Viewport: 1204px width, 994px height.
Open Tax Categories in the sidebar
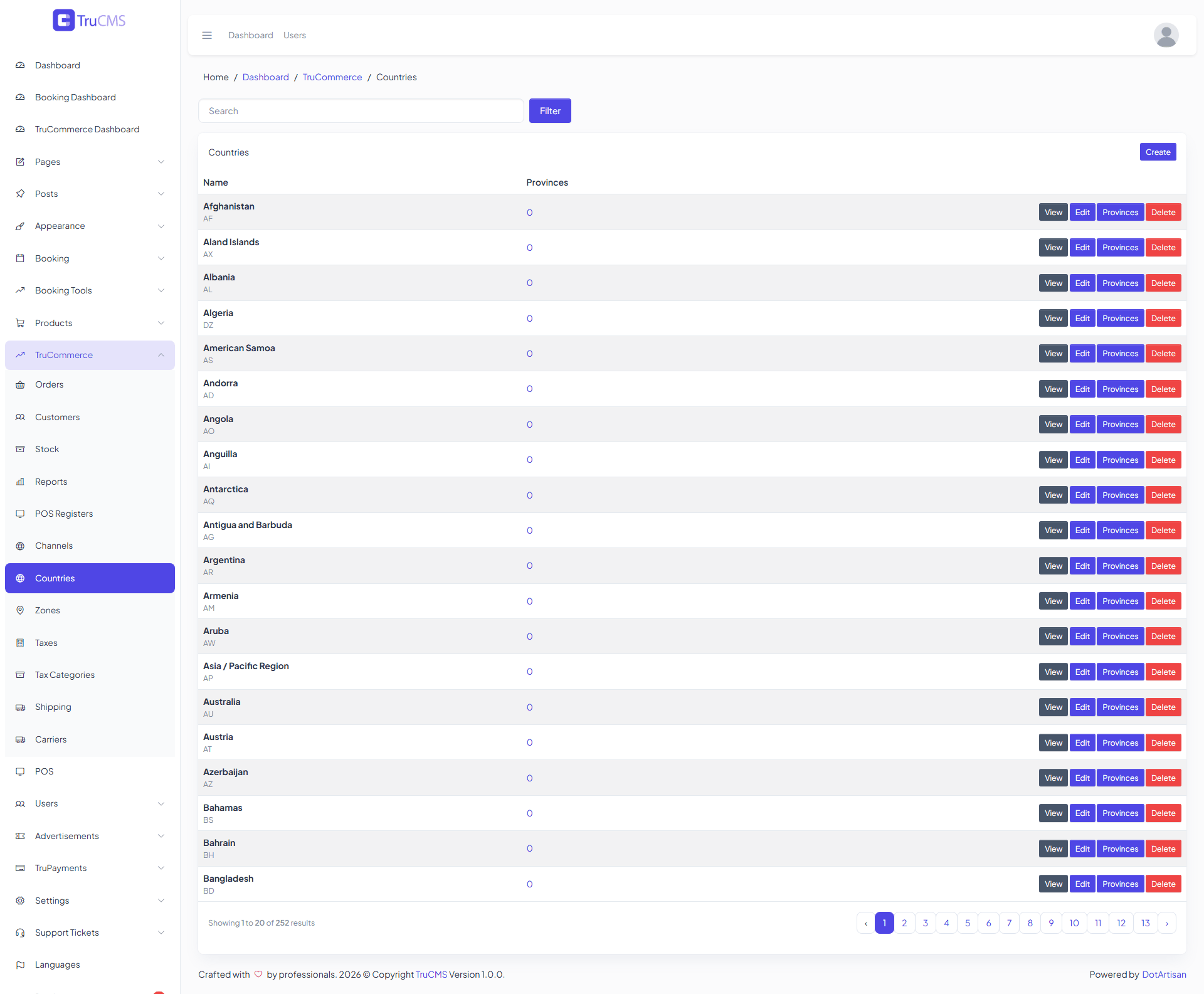point(90,675)
